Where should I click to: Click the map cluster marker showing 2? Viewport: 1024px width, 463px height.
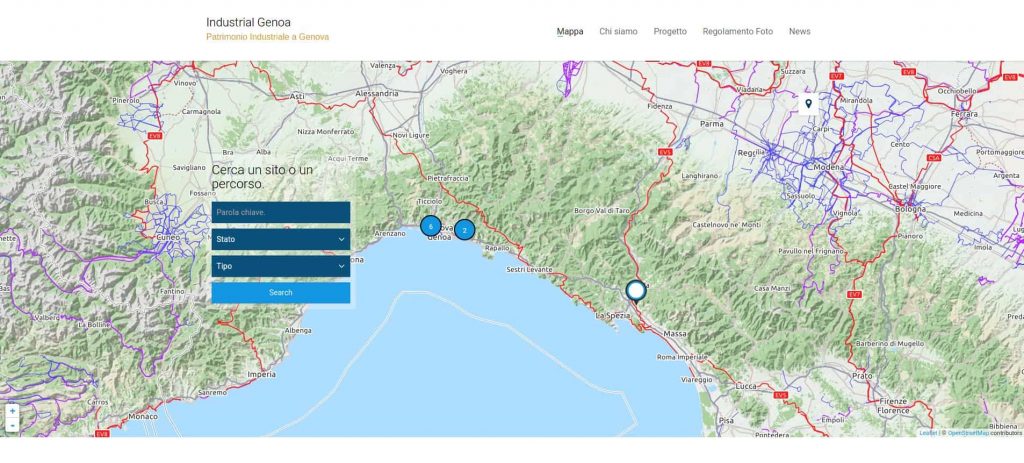click(464, 230)
